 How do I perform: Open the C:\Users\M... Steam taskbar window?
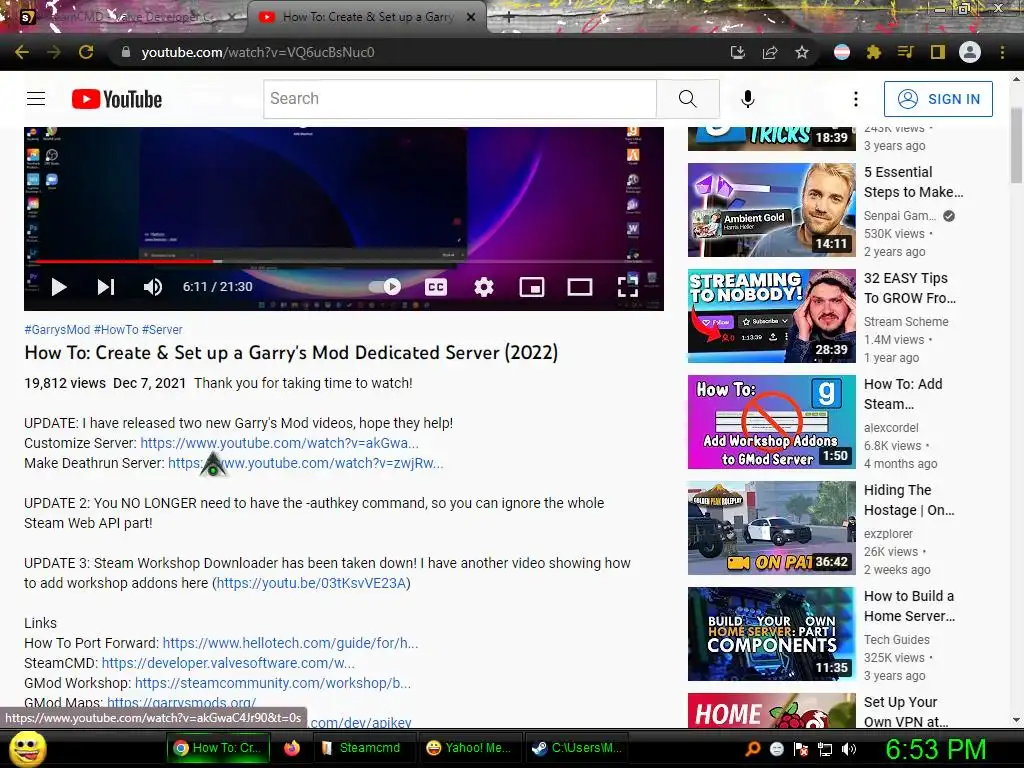click(577, 748)
